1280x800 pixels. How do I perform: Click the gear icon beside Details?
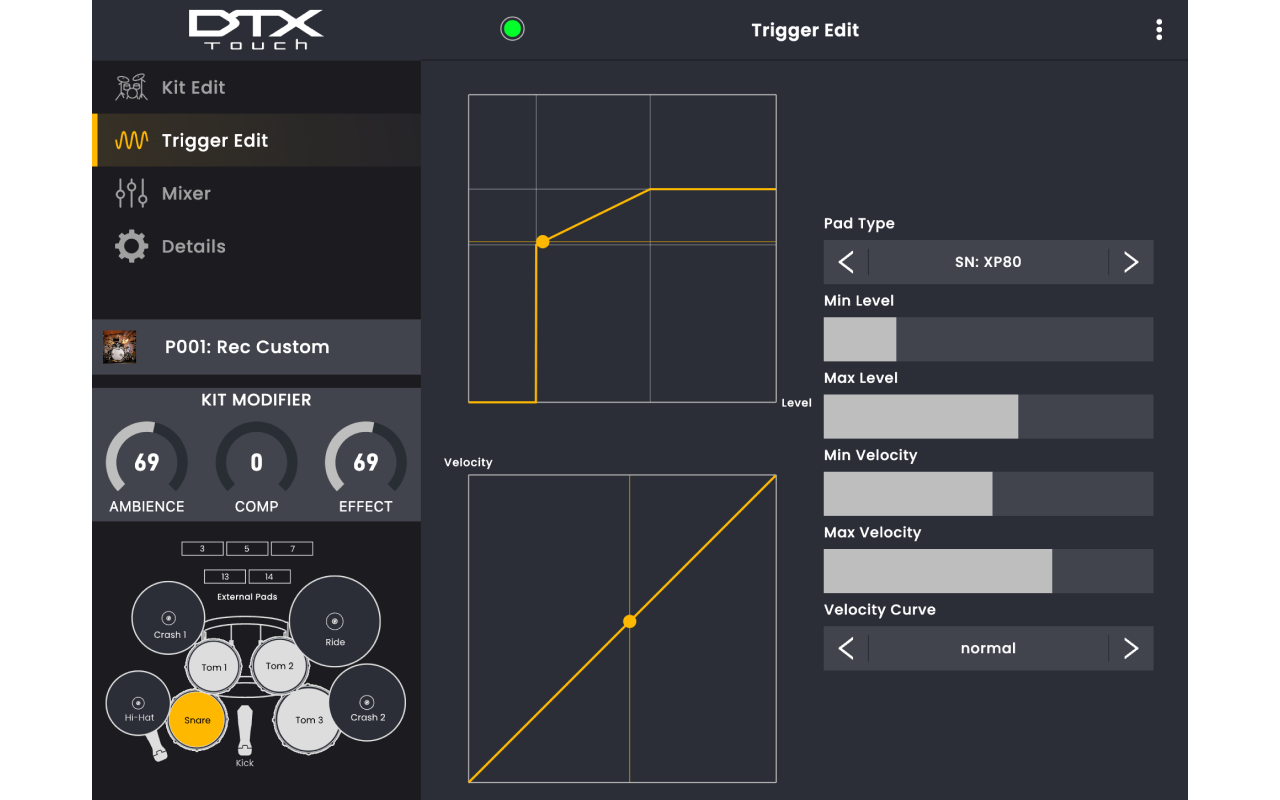pos(131,246)
